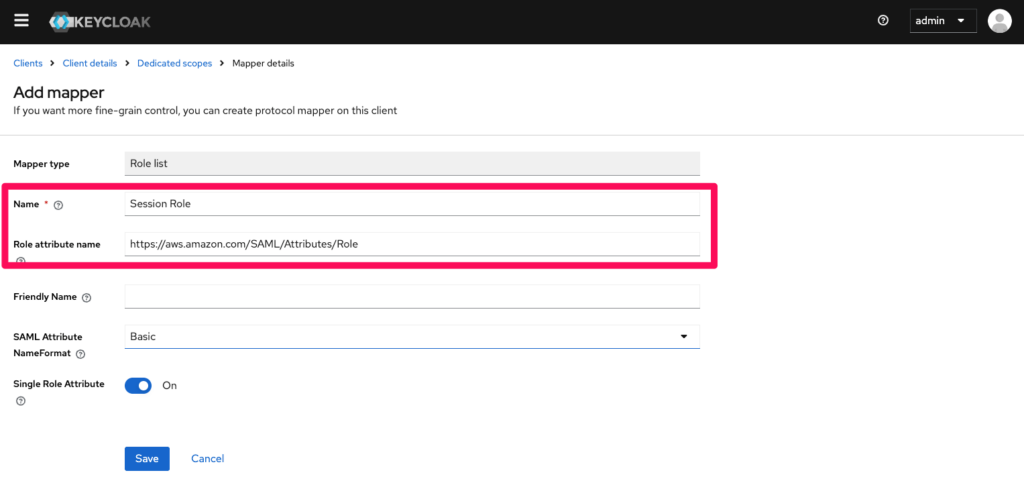Focus the Friendly Name text field
1024x487 pixels.
pos(412,297)
